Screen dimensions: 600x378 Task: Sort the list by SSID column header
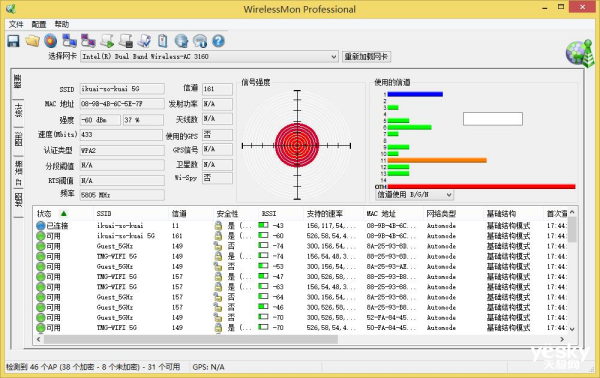click(130, 213)
